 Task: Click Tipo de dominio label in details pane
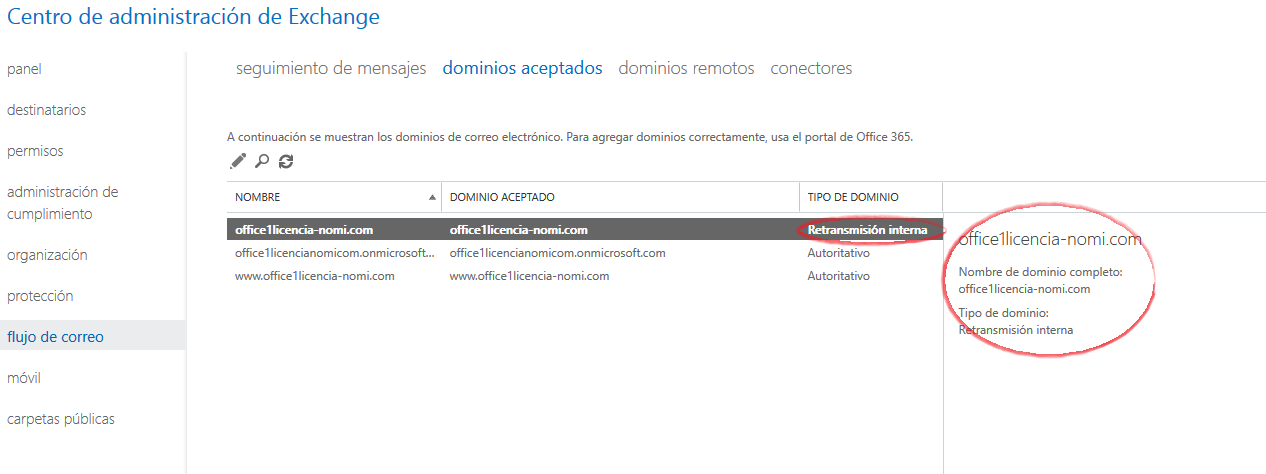[x=1003, y=313]
